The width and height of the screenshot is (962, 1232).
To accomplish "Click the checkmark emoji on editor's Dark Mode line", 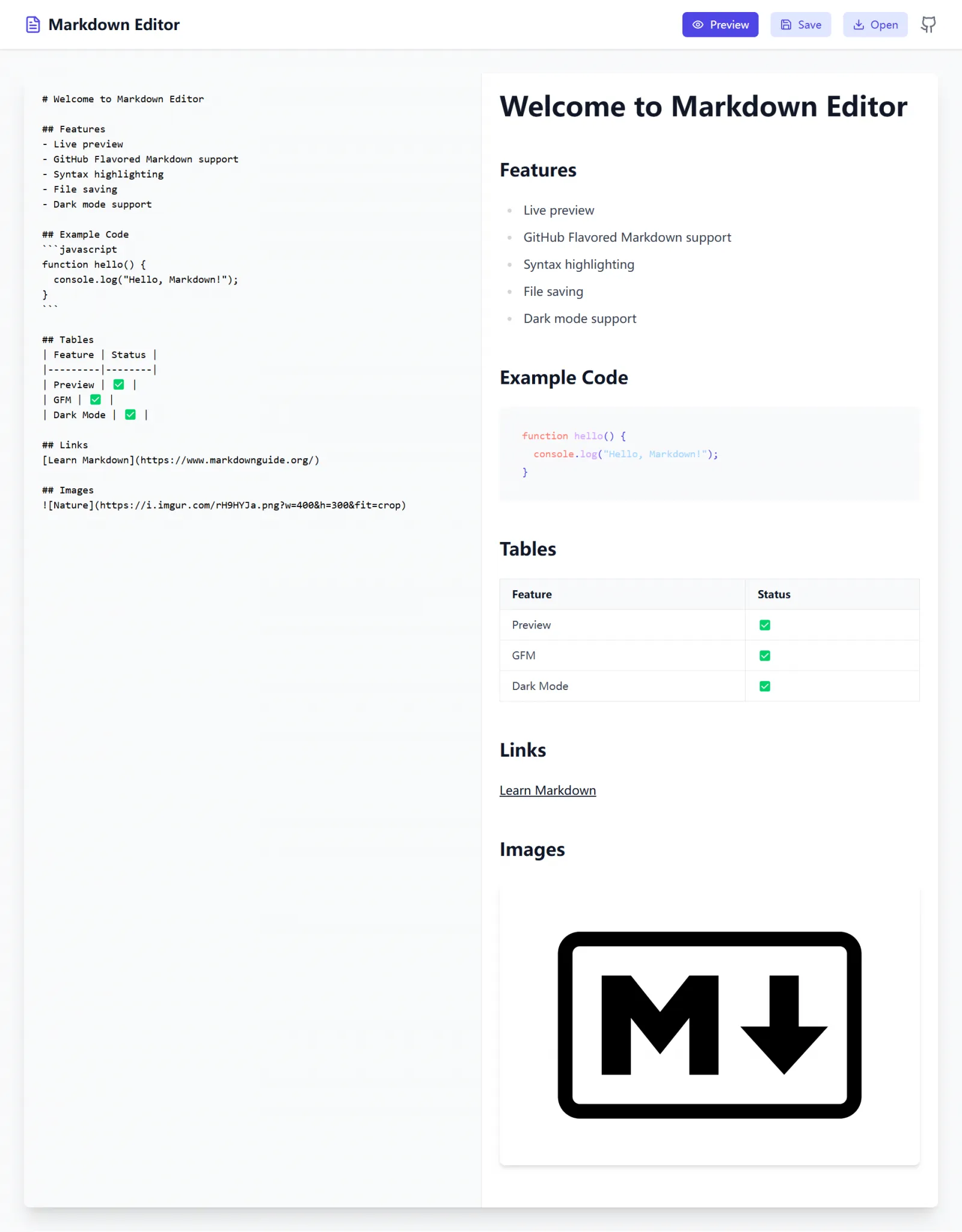I will point(130,414).
